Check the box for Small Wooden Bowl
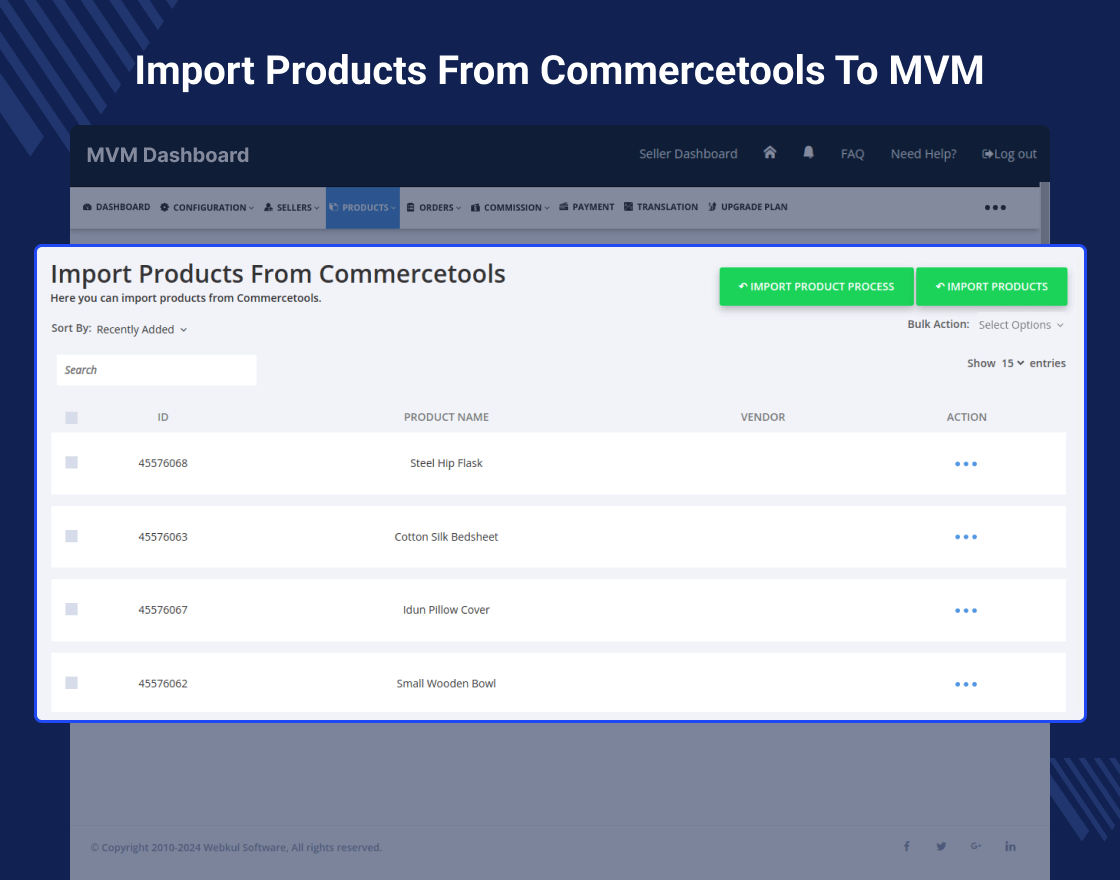Image resolution: width=1120 pixels, height=880 pixels. tap(71, 683)
